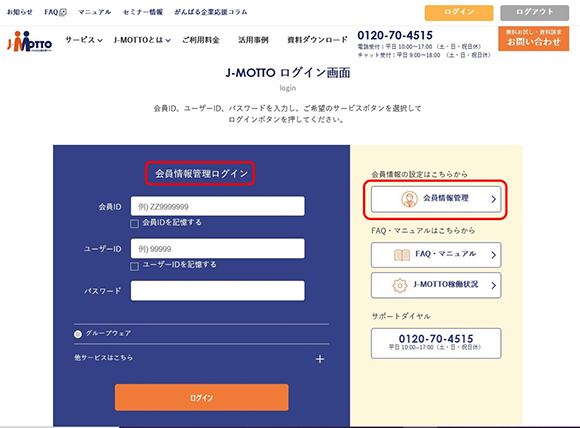Viewport: 580px width, 428px height.
Task: Click header phone number 0120-70-4515
Action: (x=395, y=36)
